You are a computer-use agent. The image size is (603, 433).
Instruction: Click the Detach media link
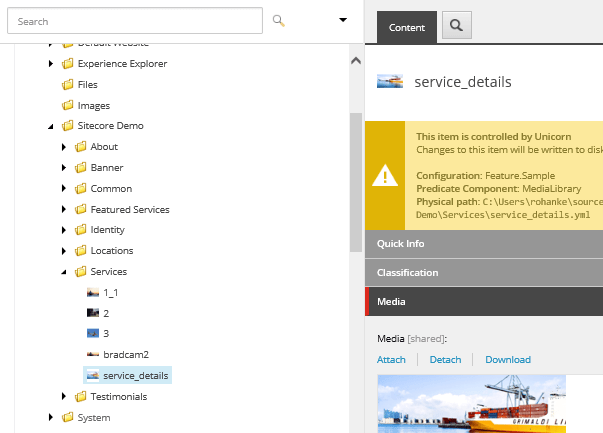click(445, 360)
